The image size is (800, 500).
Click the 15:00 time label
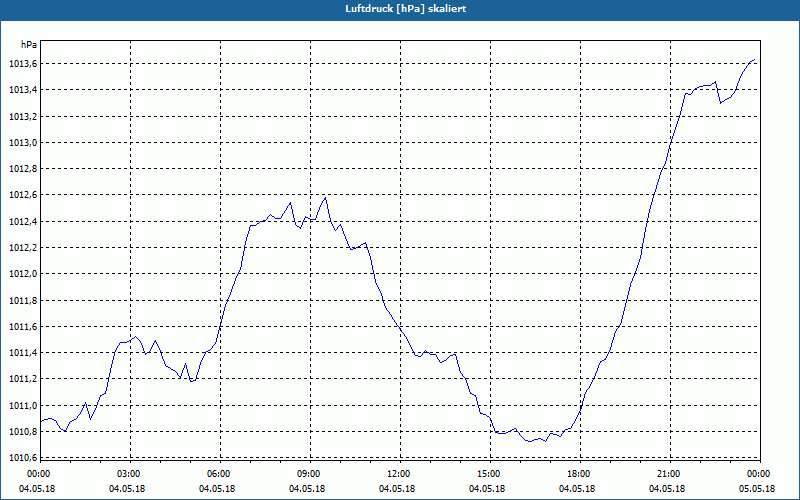pyautogui.click(x=490, y=474)
